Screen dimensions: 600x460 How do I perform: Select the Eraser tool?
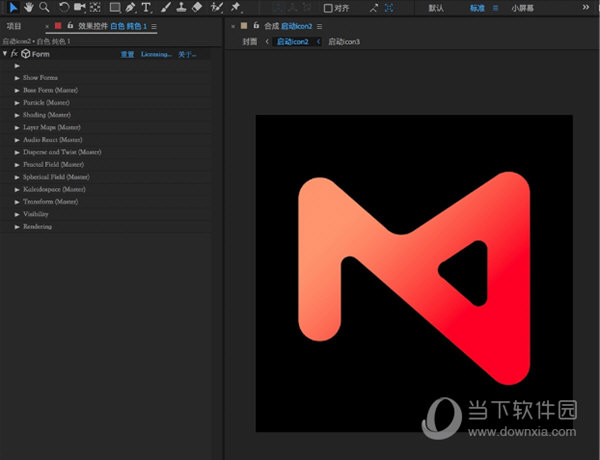click(197, 7)
